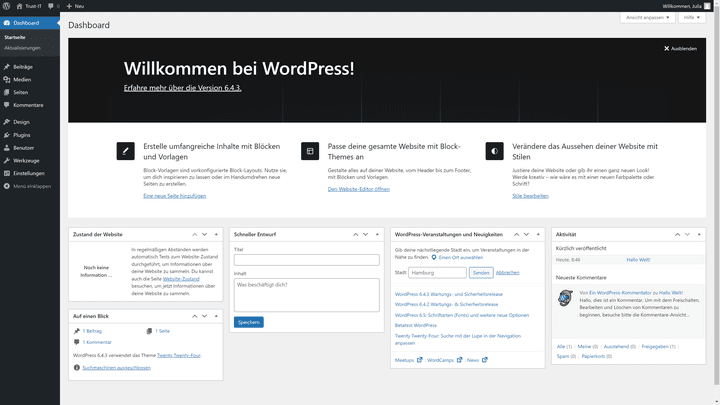Viewport: 720px width, 405px height.
Task: Open the Hallo Welt! recent post link
Action: pos(638,260)
